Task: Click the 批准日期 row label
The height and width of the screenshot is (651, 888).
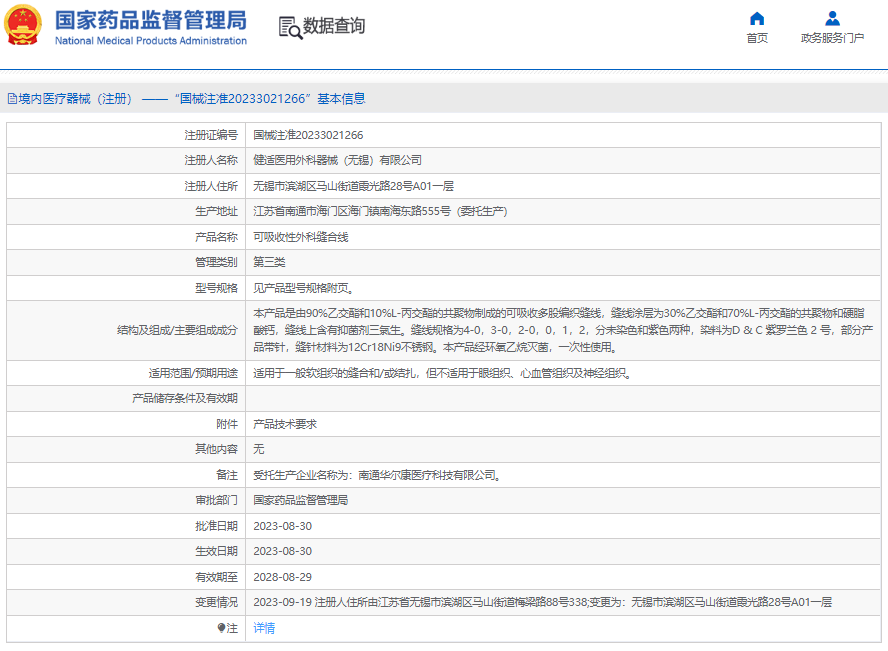Action: pyautogui.click(x=216, y=526)
